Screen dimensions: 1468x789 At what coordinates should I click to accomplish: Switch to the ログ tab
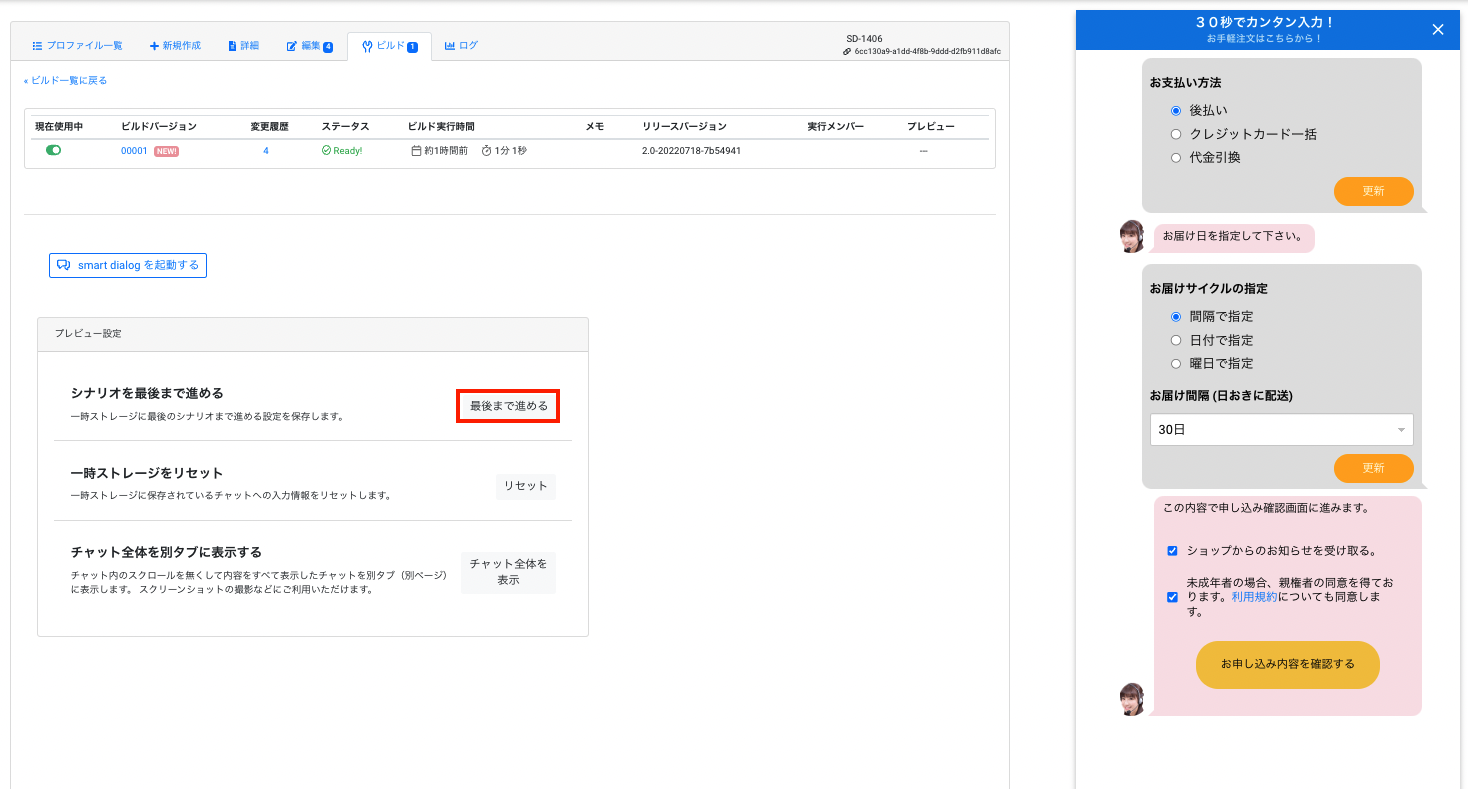pos(461,46)
